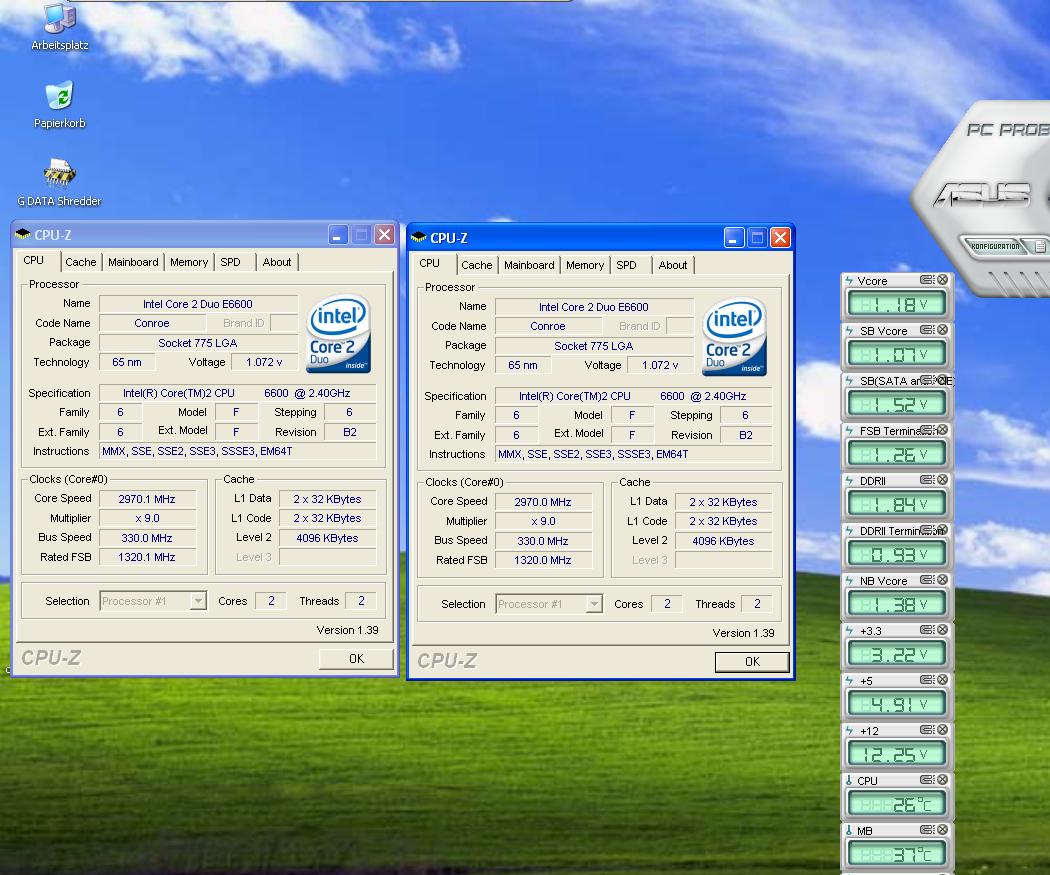The width and height of the screenshot is (1050, 875).
Task: Open settings icon on the SB(SATA and PCIE) panel
Action: click(927, 380)
